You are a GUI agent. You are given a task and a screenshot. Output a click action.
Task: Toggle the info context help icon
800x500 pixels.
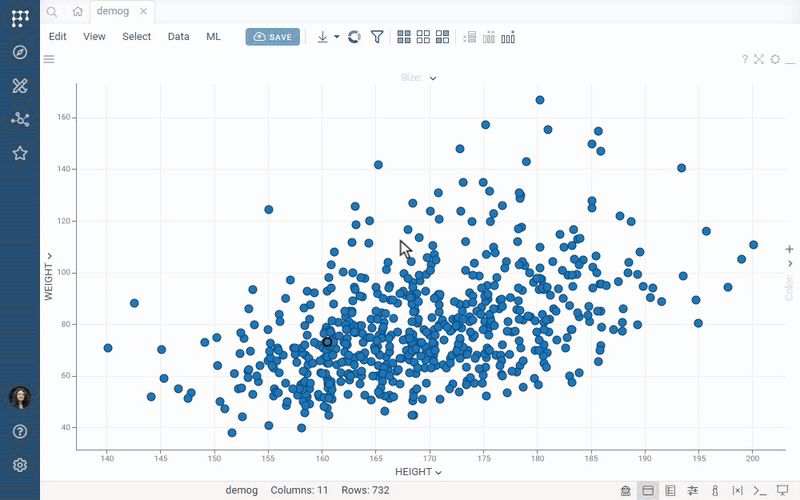coord(715,491)
